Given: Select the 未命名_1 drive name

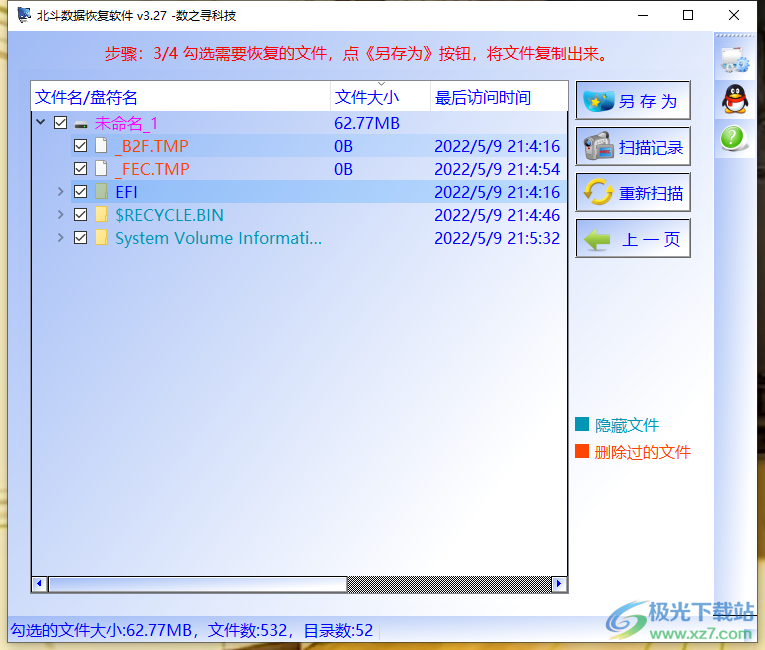Looking at the screenshot, I should point(126,123).
